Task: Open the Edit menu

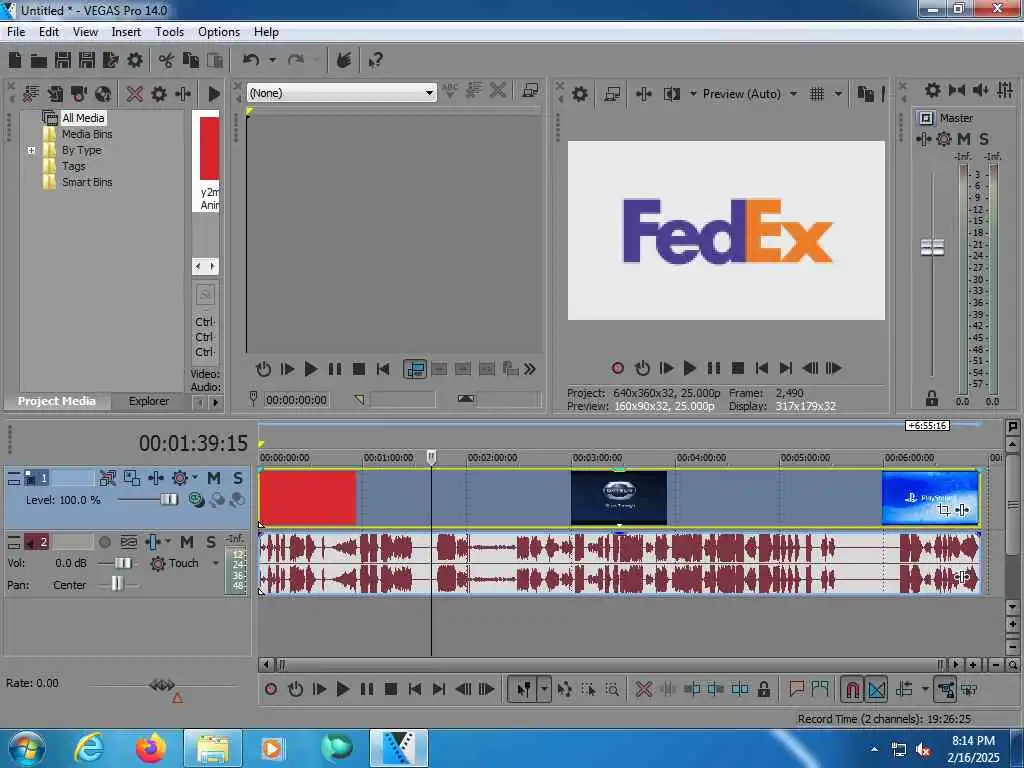Action: (x=49, y=31)
